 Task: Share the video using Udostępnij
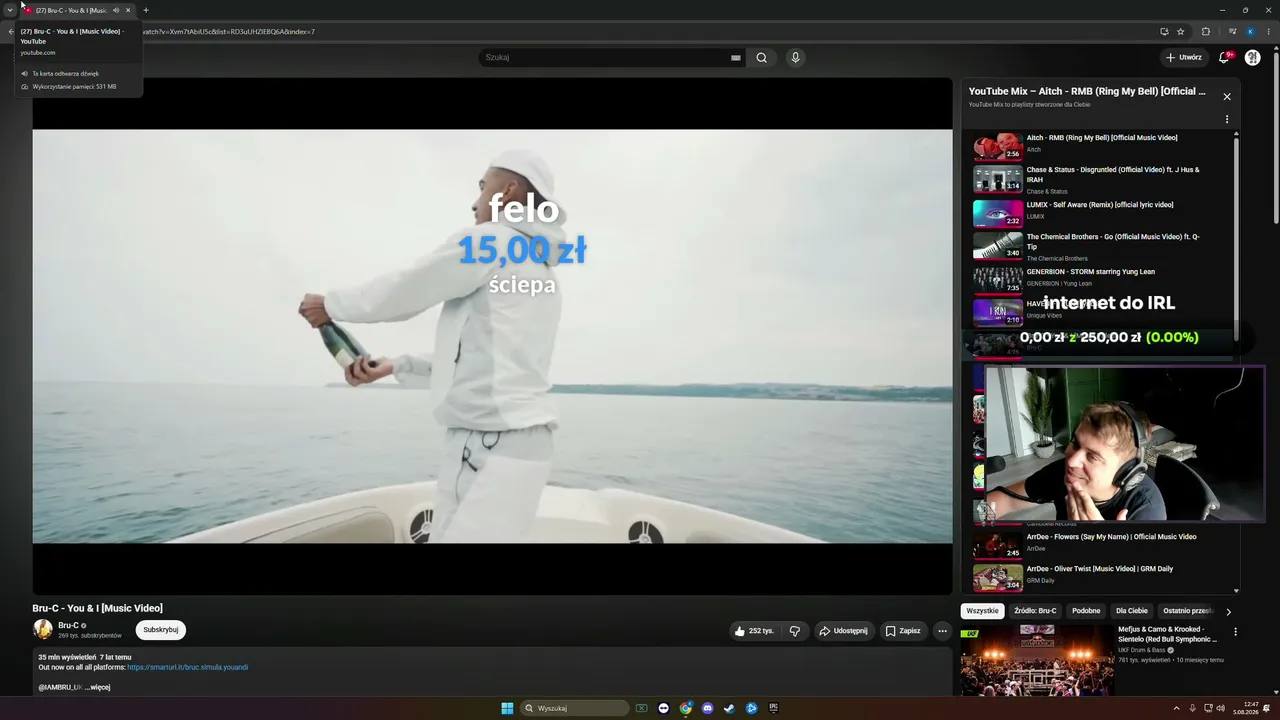click(843, 631)
